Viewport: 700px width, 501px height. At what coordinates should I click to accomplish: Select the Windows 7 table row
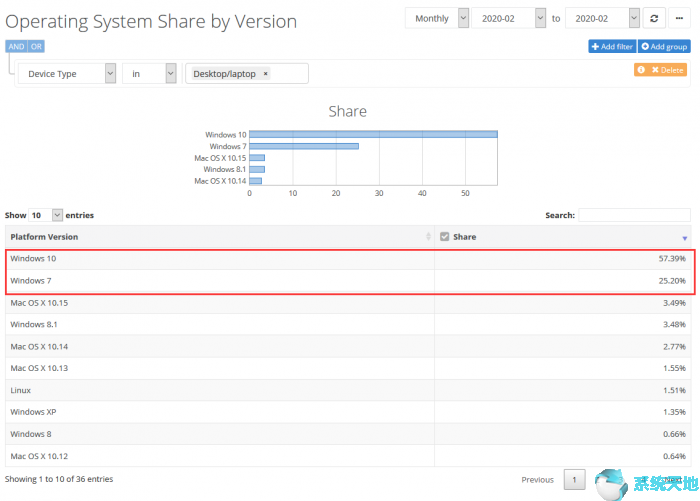[348, 281]
